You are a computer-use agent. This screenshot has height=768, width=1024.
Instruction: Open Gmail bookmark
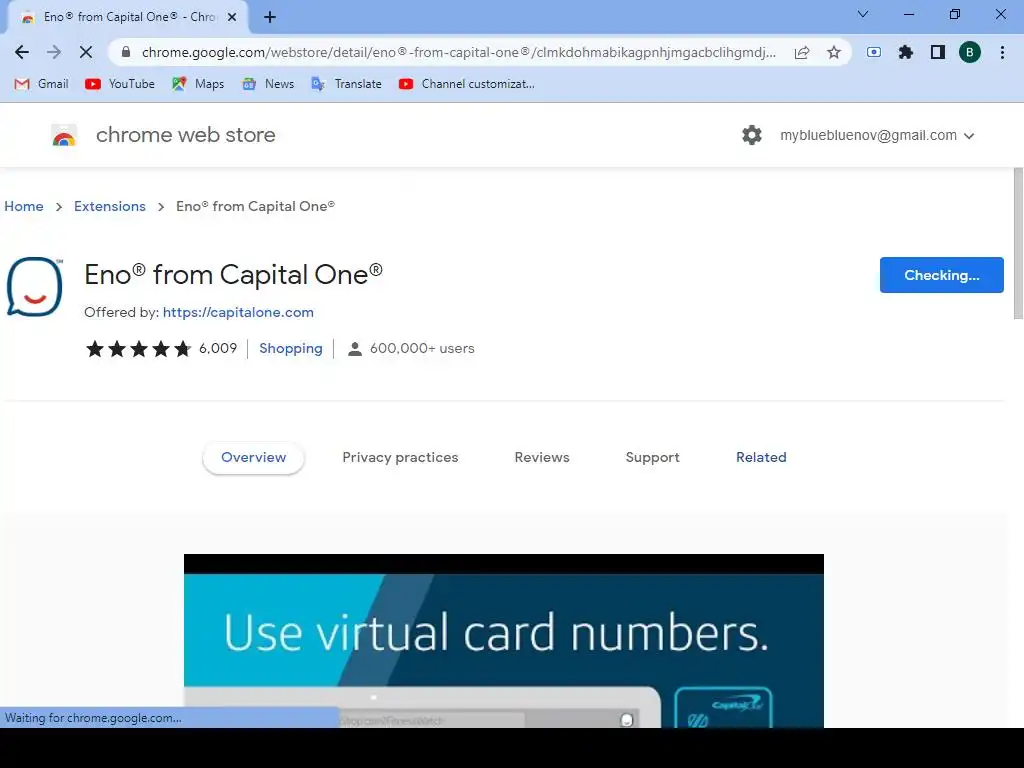41,84
